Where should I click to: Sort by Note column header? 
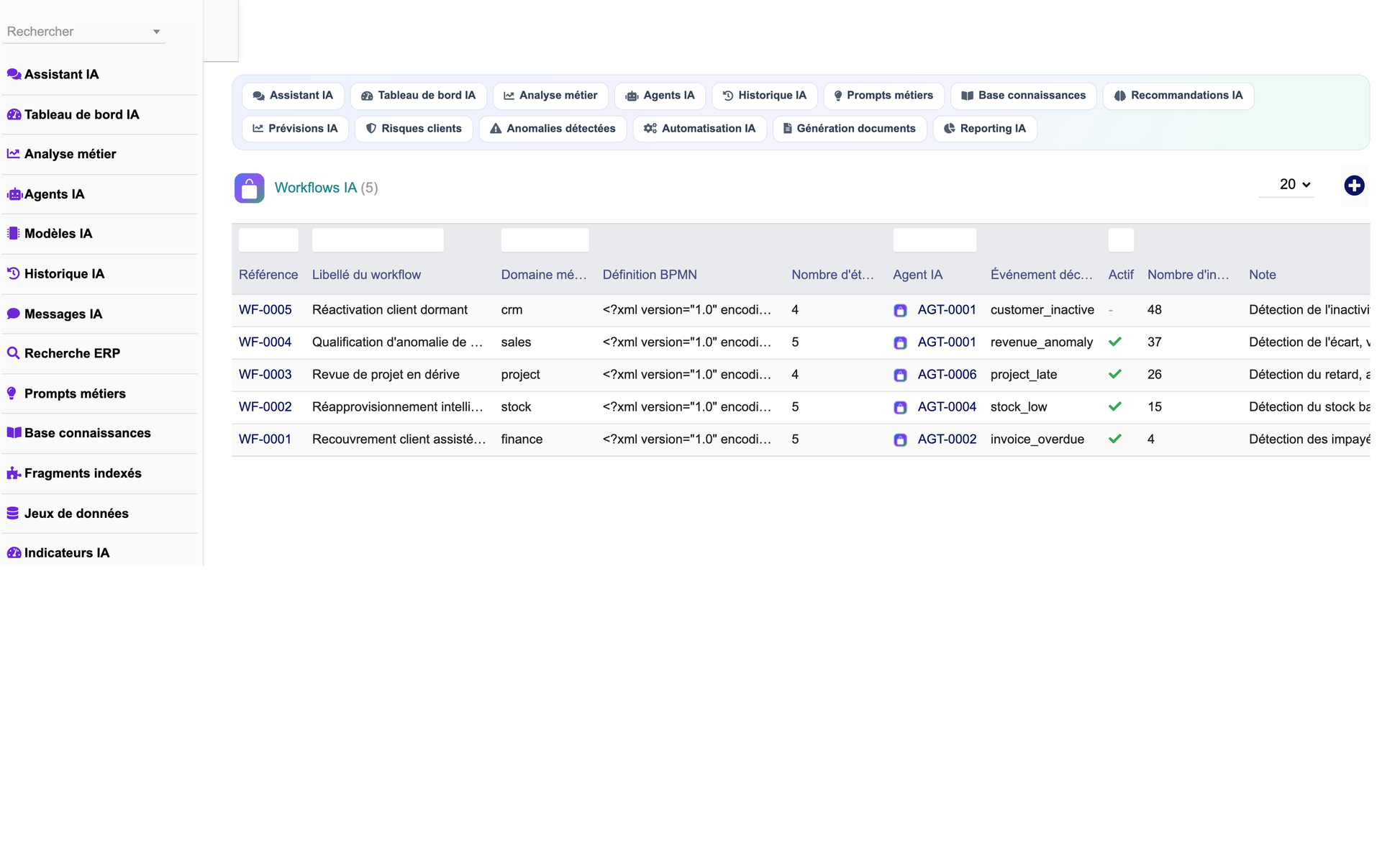1263,275
